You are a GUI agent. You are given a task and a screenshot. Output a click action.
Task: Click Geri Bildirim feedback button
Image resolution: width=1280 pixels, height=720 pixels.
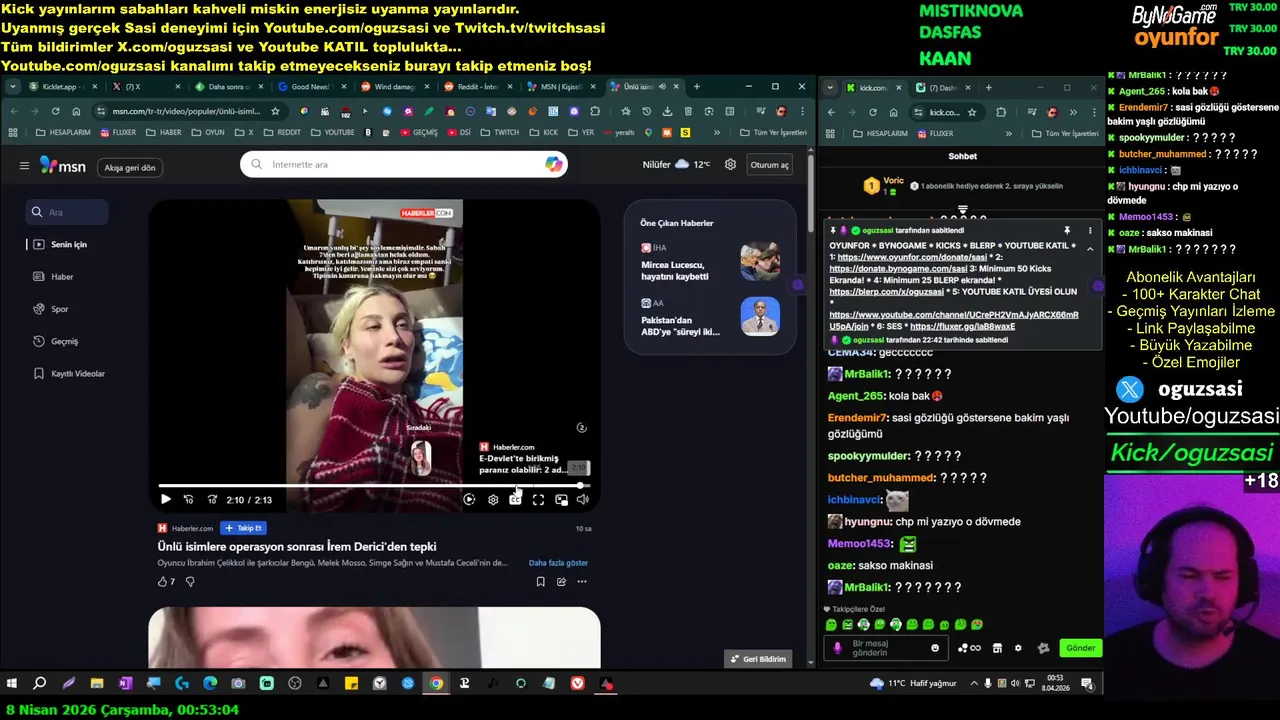(759, 659)
